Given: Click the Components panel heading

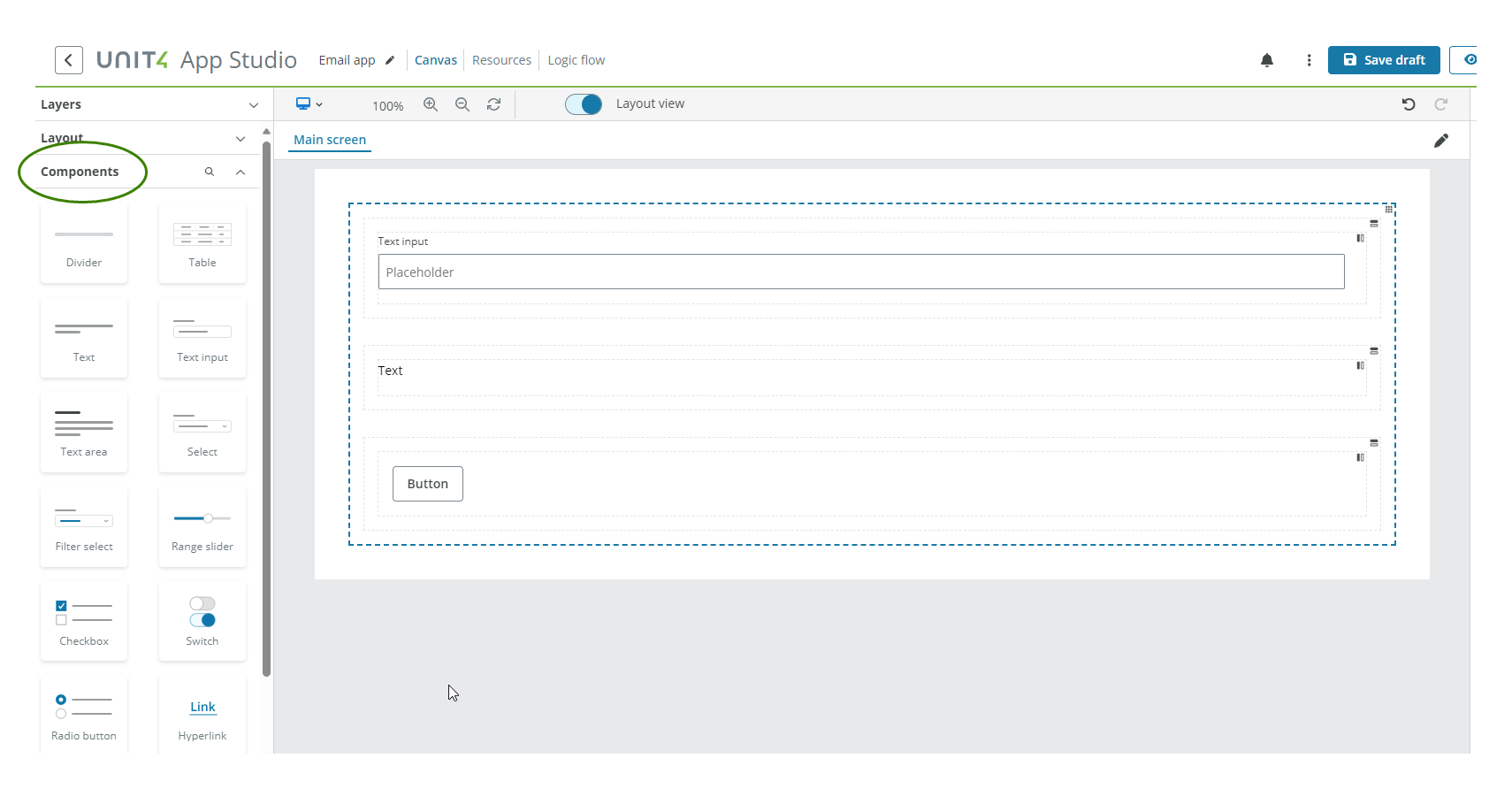Looking at the screenshot, I should pos(80,172).
